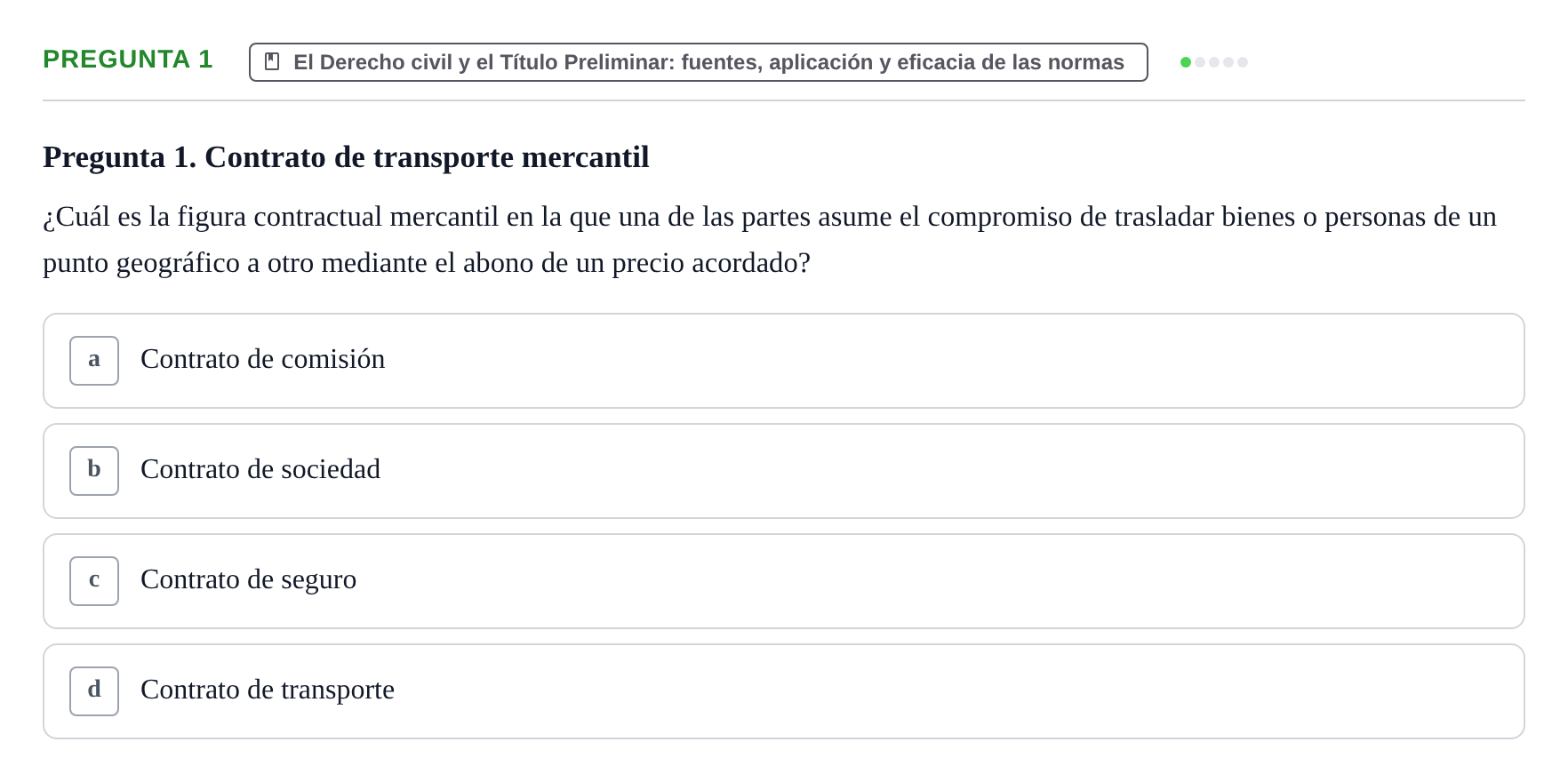1568x782 pixels.
Task: Click the last gray progress dot
Action: tap(1243, 62)
